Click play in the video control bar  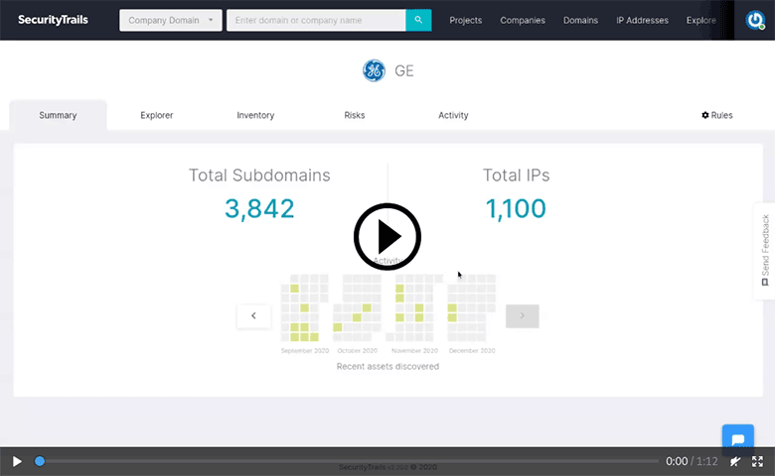(x=17, y=461)
